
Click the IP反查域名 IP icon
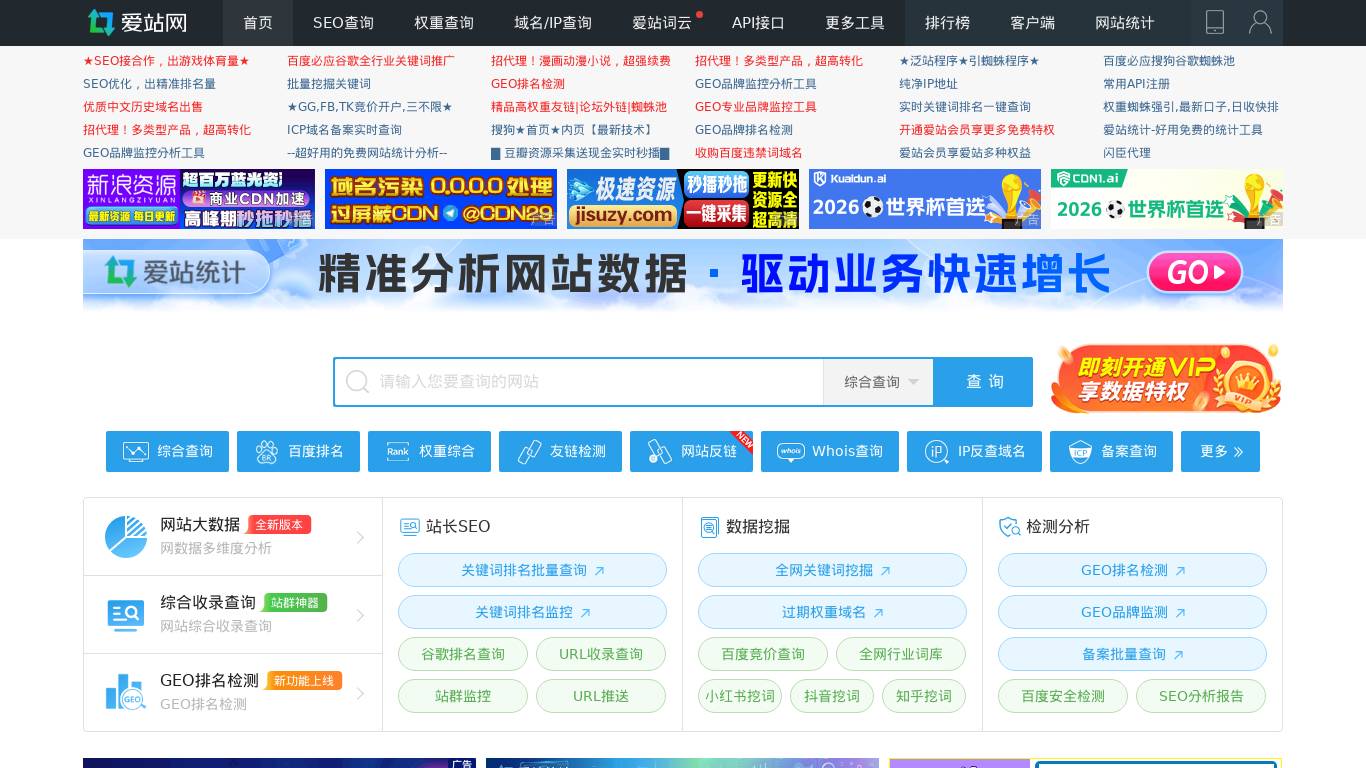(936, 451)
